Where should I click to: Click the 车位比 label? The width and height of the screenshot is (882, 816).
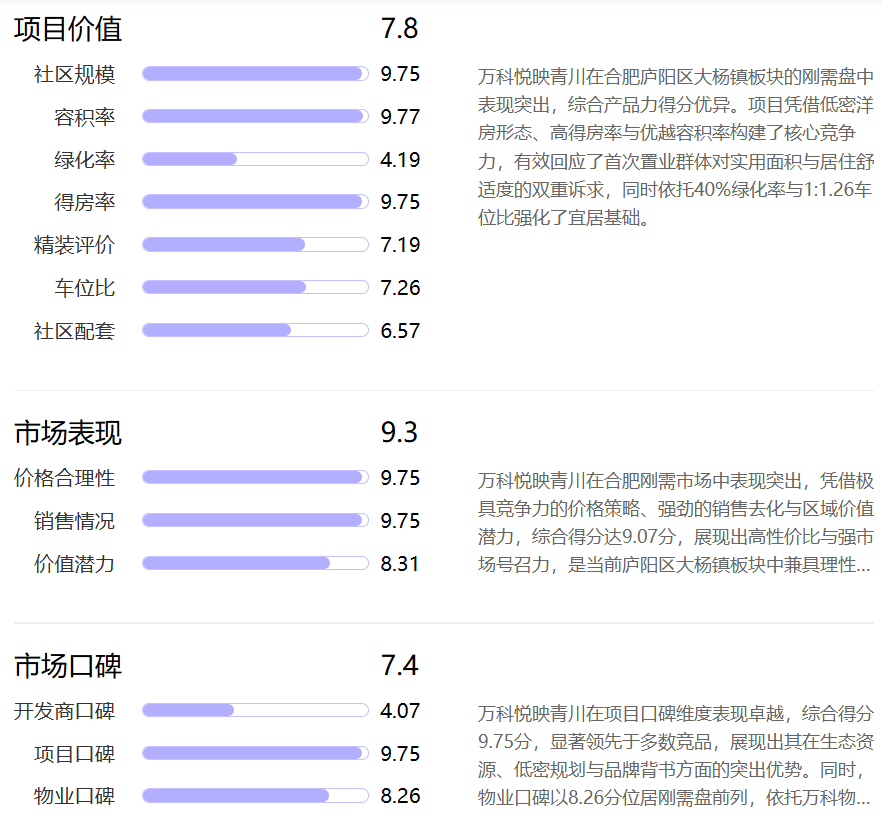tap(84, 287)
